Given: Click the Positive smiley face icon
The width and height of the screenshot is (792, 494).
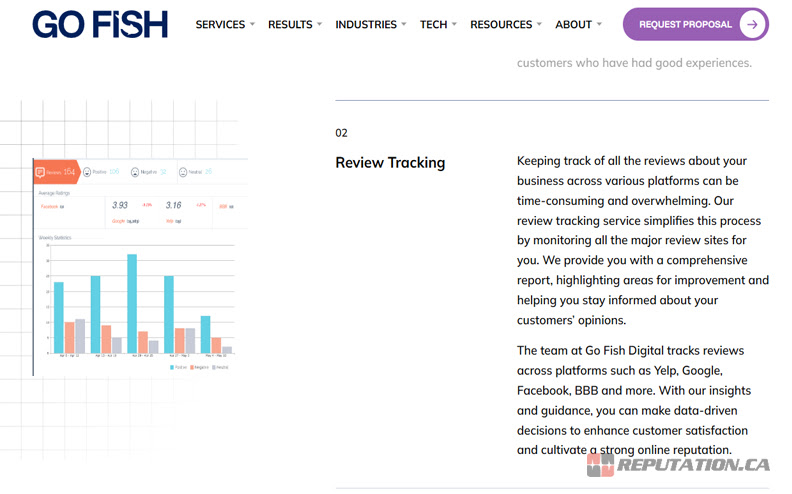Looking at the screenshot, I should tap(89, 172).
